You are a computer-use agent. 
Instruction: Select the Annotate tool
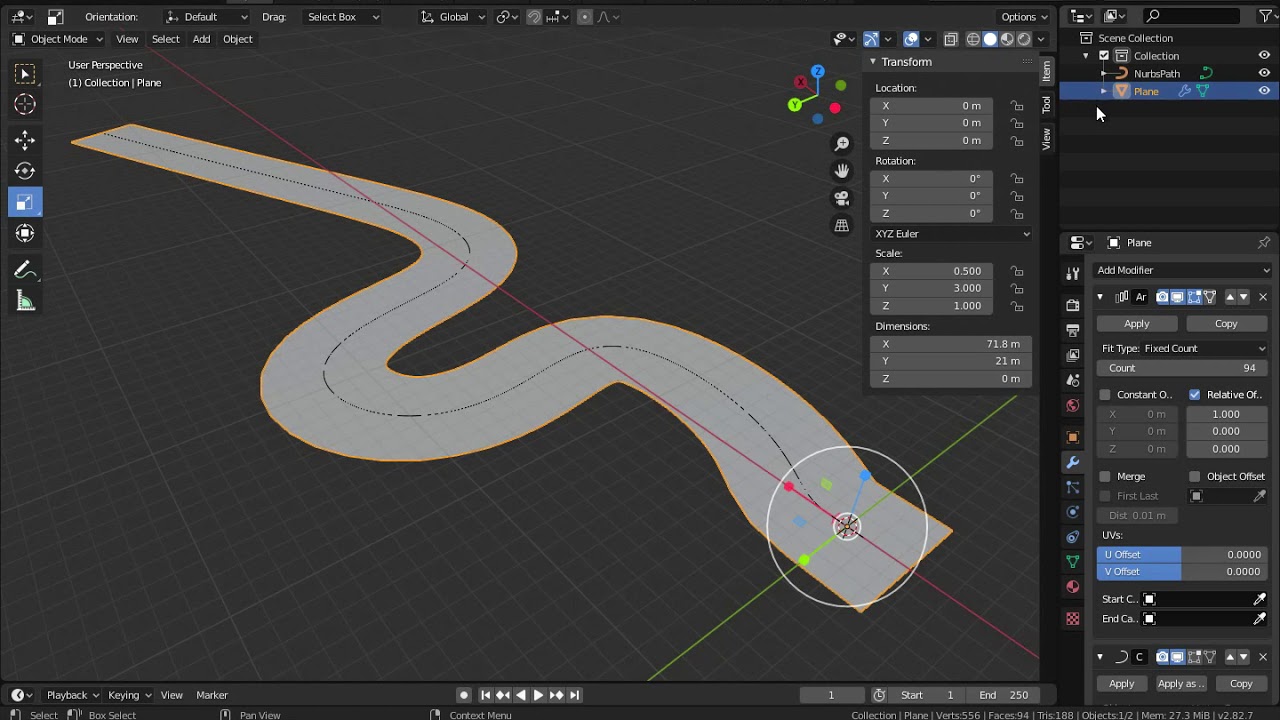(x=25, y=270)
